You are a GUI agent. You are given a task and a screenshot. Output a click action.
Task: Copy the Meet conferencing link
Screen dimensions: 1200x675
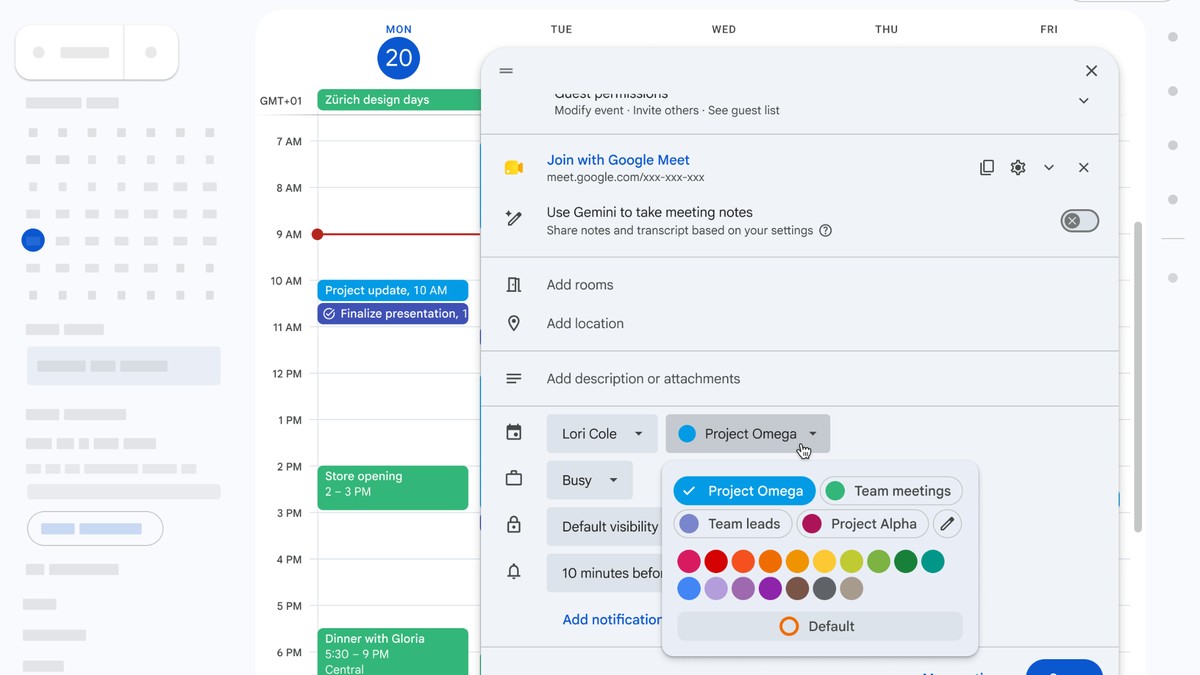tap(987, 168)
